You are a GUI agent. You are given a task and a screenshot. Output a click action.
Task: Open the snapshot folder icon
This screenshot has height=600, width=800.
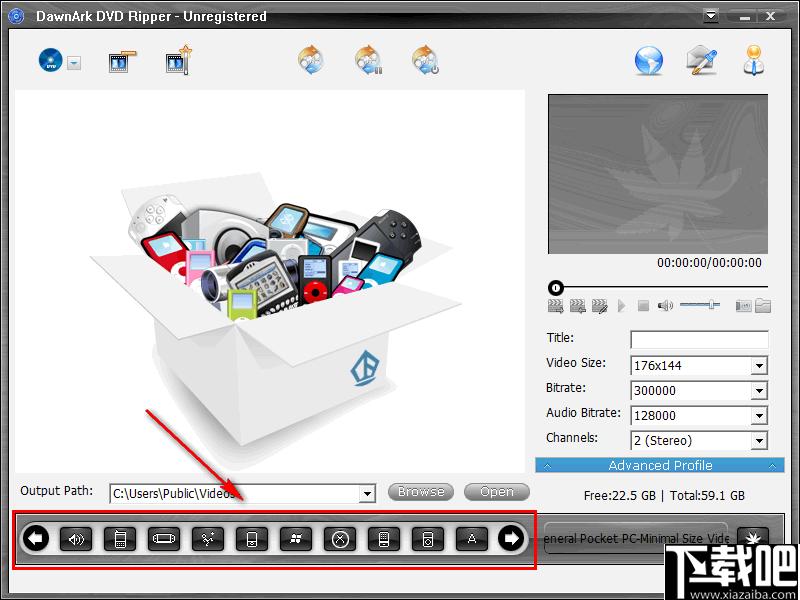pyautogui.click(x=763, y=305)
